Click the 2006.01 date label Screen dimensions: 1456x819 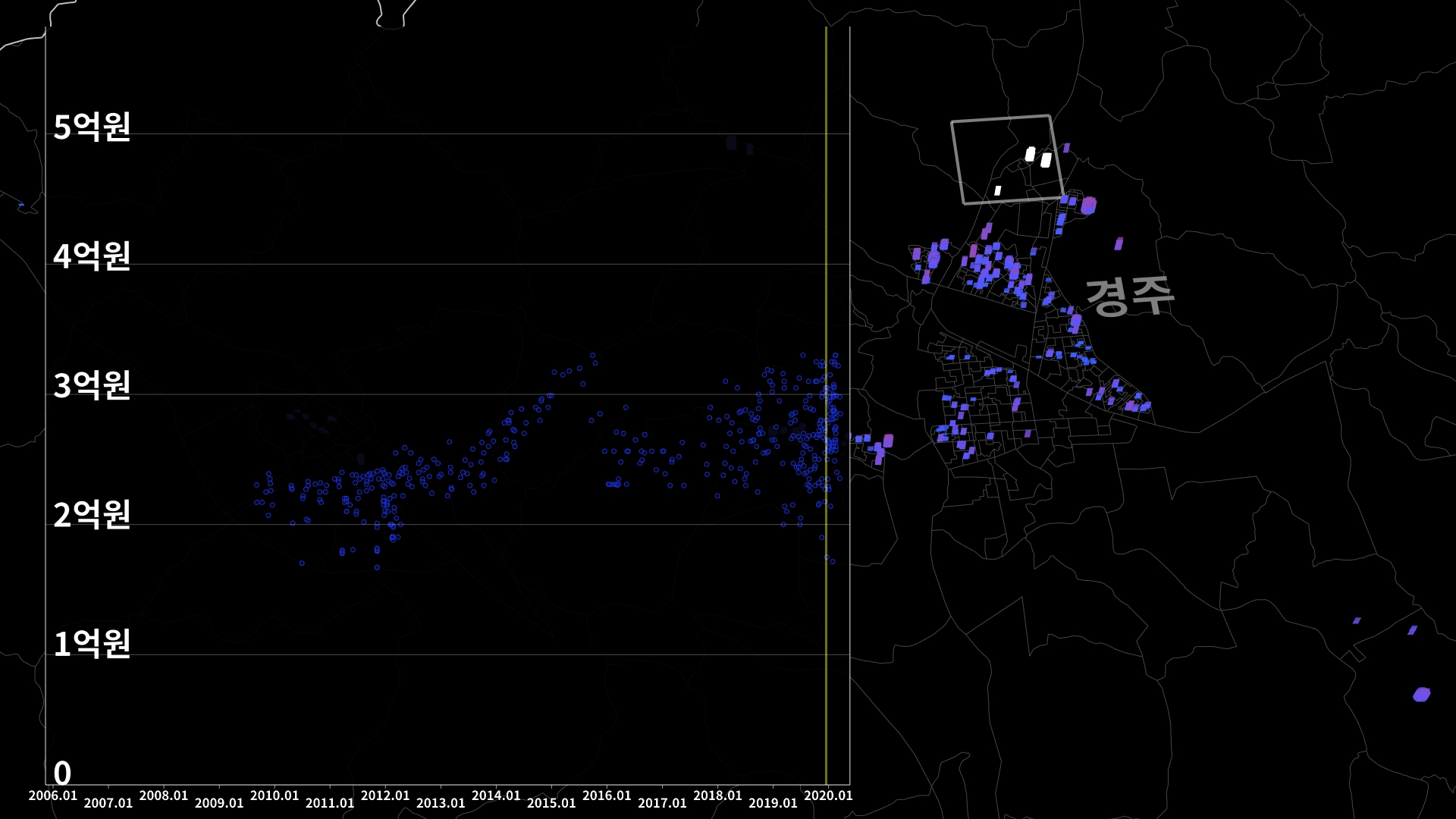pyautogui.click(x=53, y=795)
